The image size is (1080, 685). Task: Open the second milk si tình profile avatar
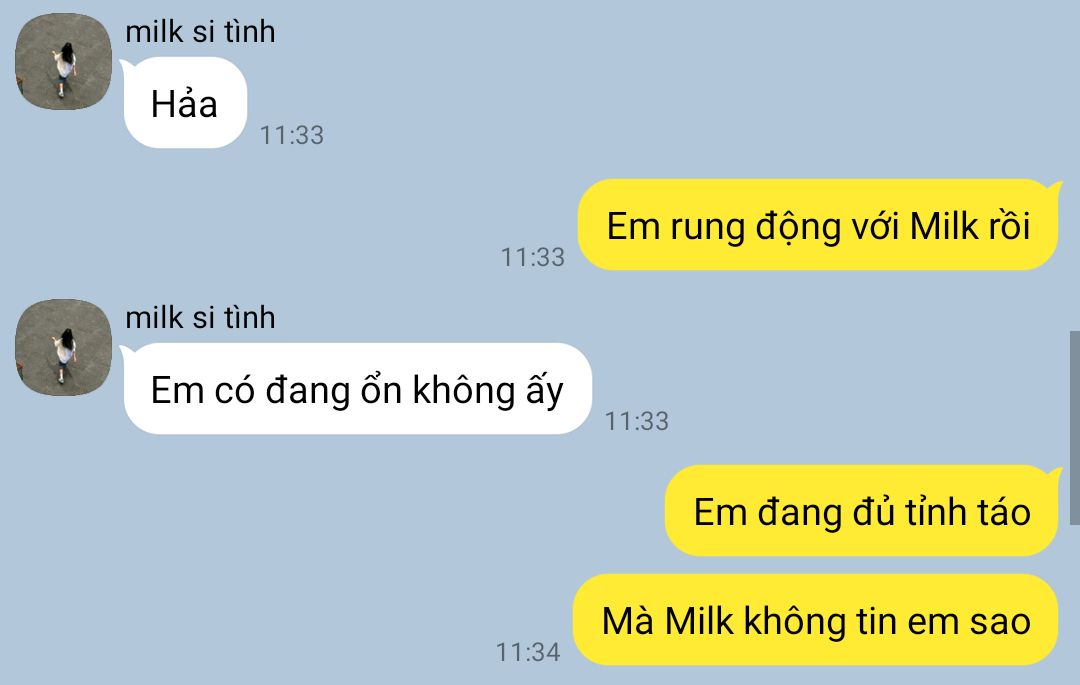pos(63,347)
